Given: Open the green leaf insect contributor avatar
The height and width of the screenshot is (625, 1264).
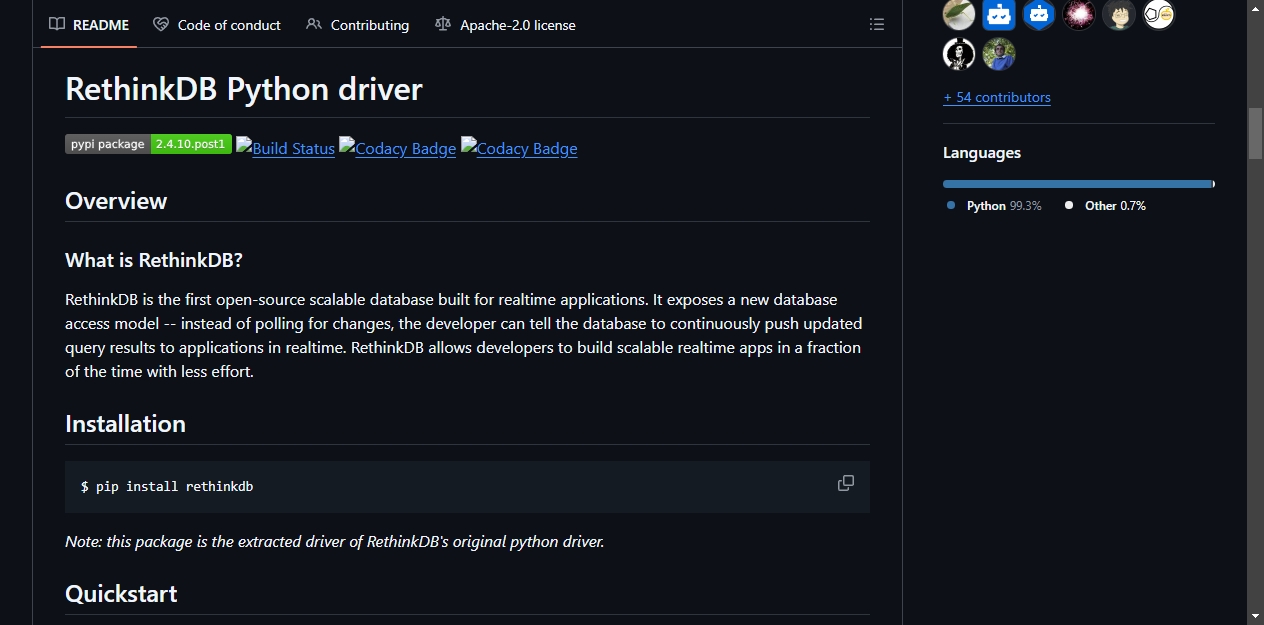Looking at the screenshot, I should point(959,14).
